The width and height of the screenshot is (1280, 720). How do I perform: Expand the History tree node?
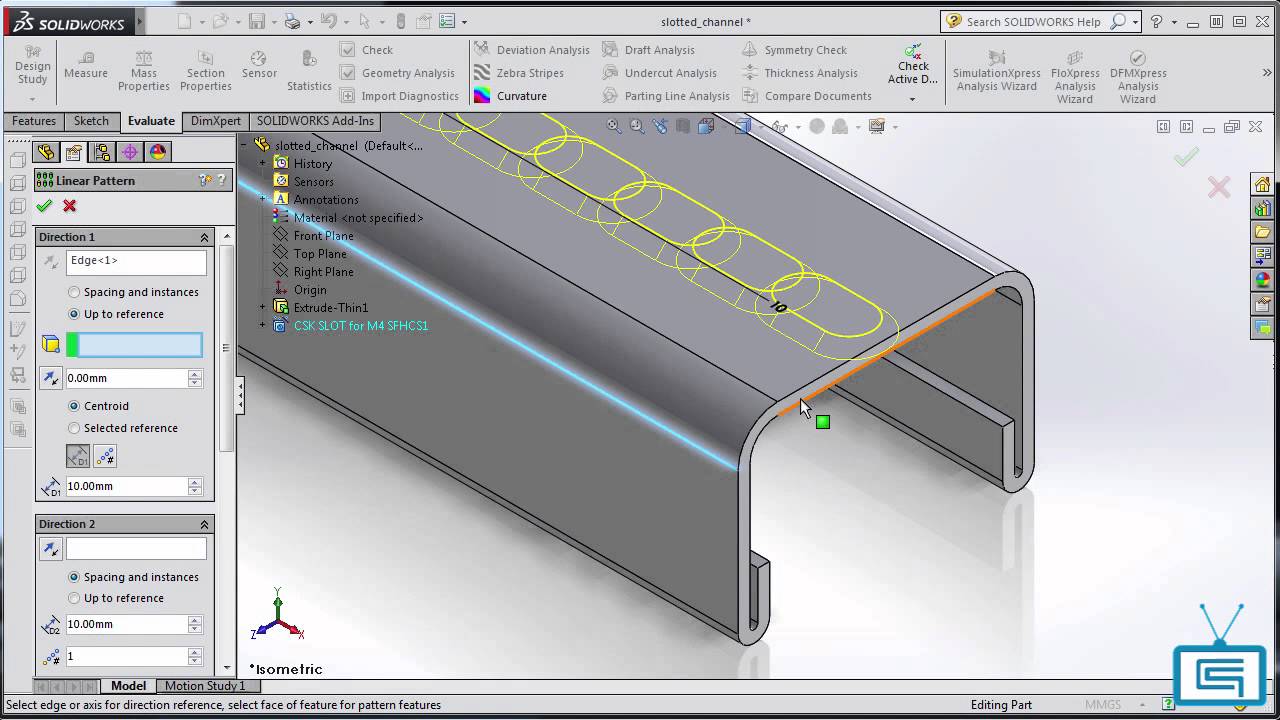(x=263, y=163)
